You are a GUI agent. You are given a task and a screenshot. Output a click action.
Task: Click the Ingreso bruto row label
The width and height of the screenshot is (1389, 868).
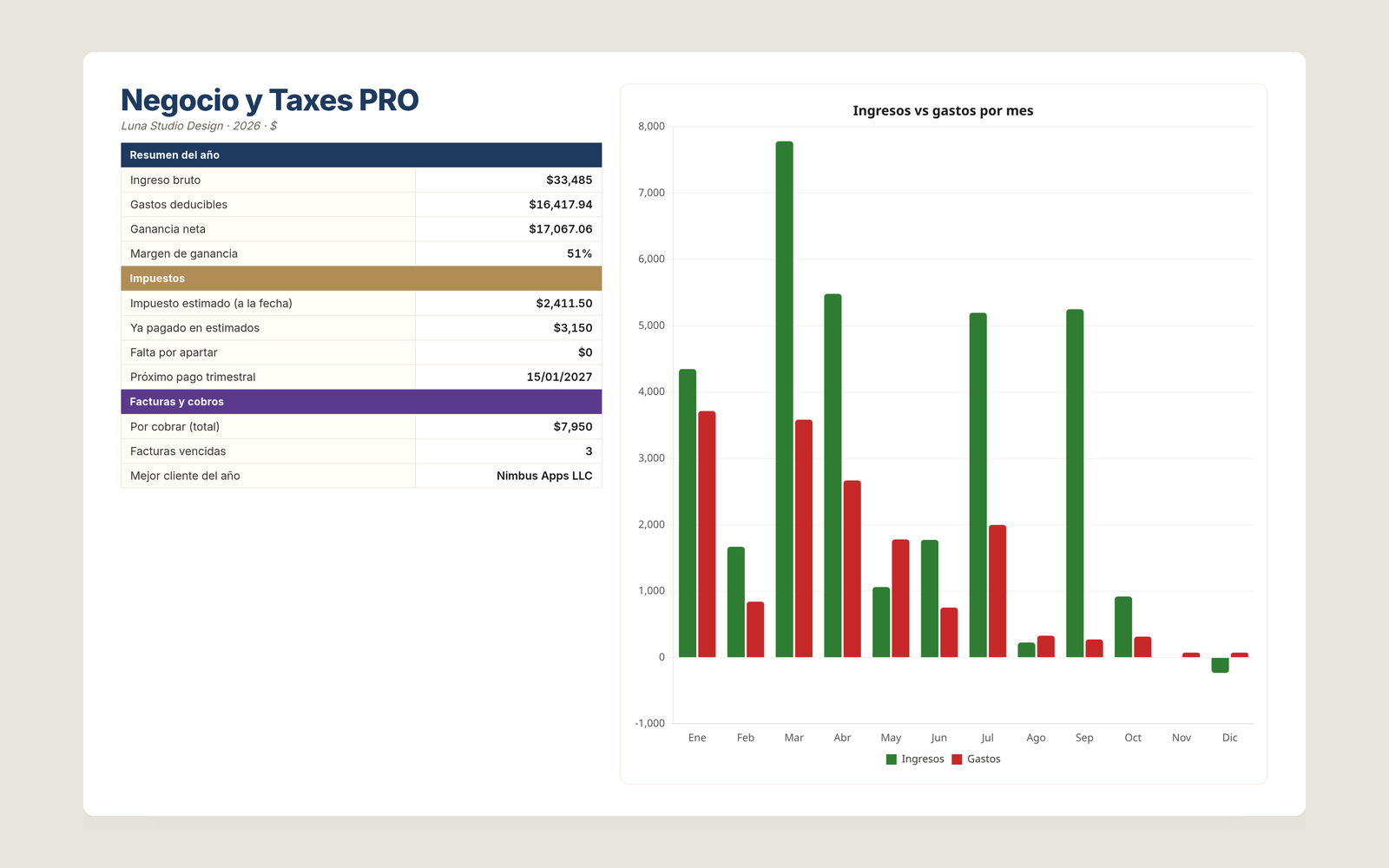pyautogui.click(x=165, y=180)
